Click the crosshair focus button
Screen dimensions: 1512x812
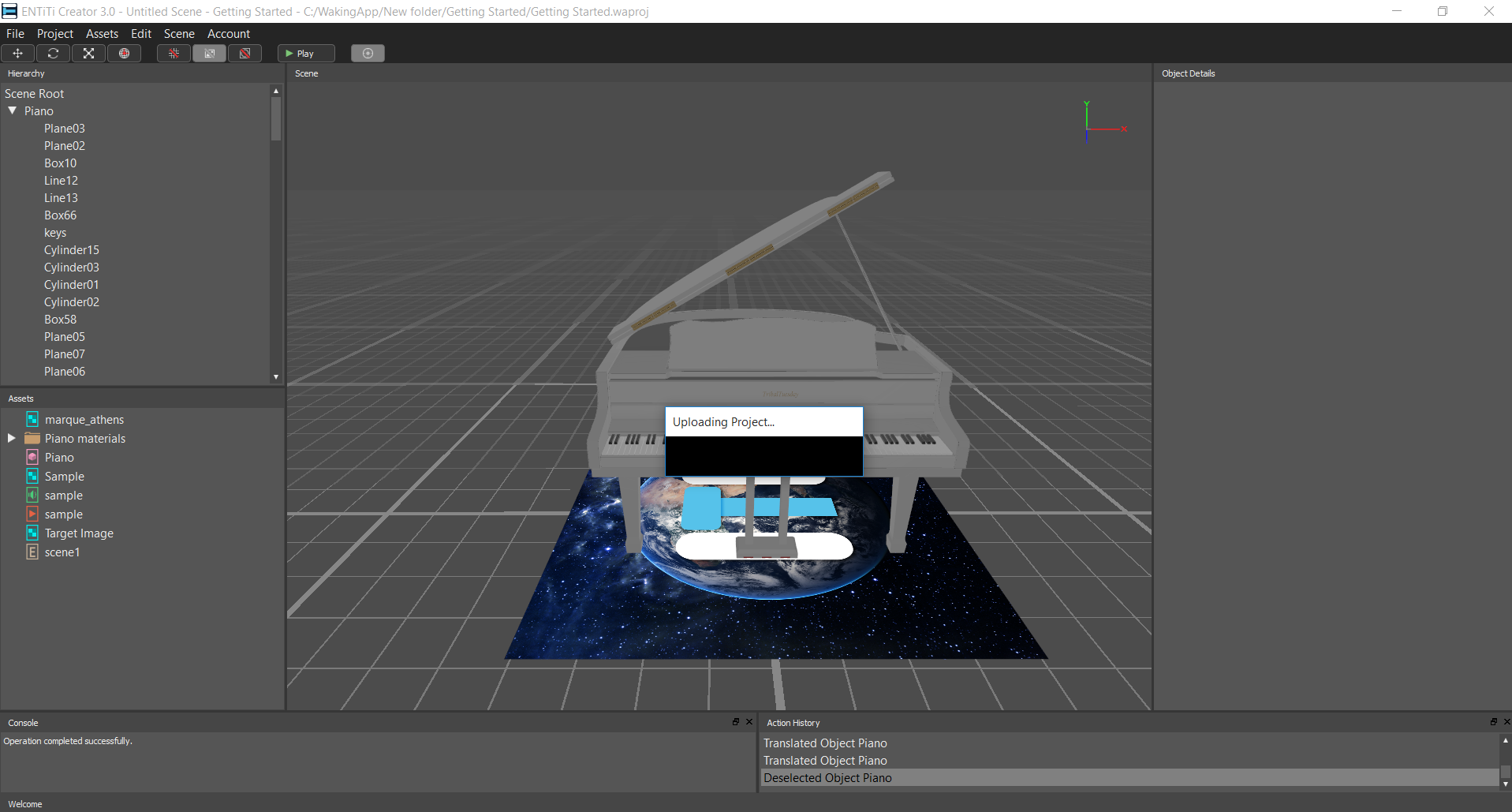pyautogui.click(x=368, y=53)
